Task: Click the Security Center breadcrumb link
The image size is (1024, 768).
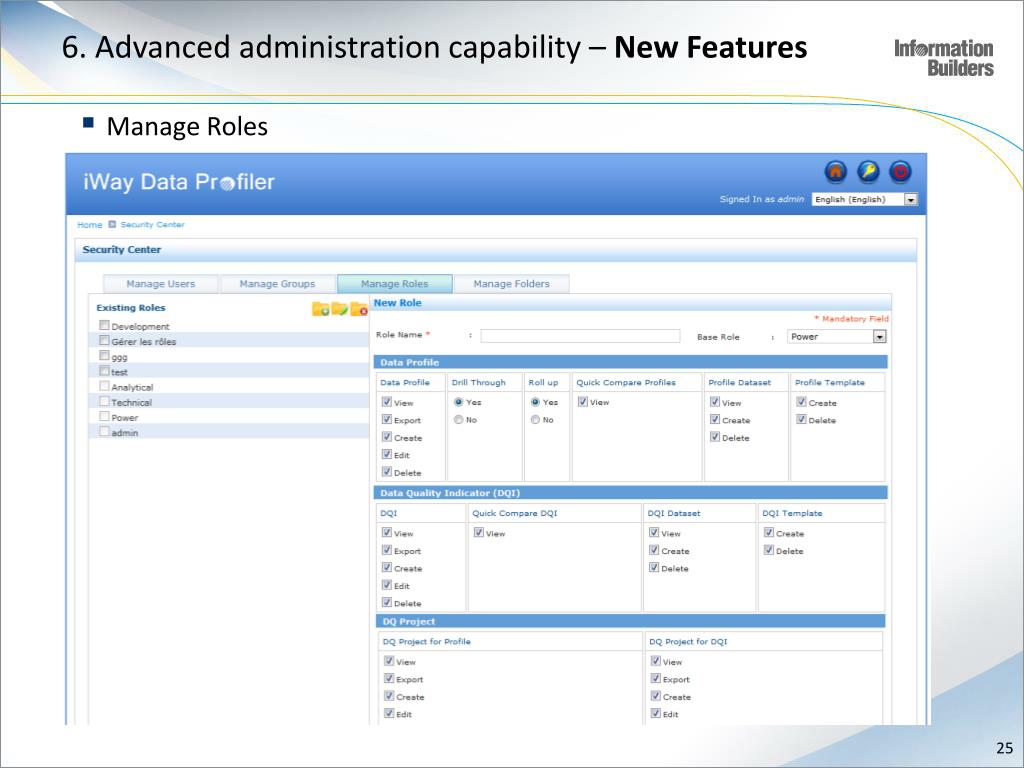Action: click(152, 225)
